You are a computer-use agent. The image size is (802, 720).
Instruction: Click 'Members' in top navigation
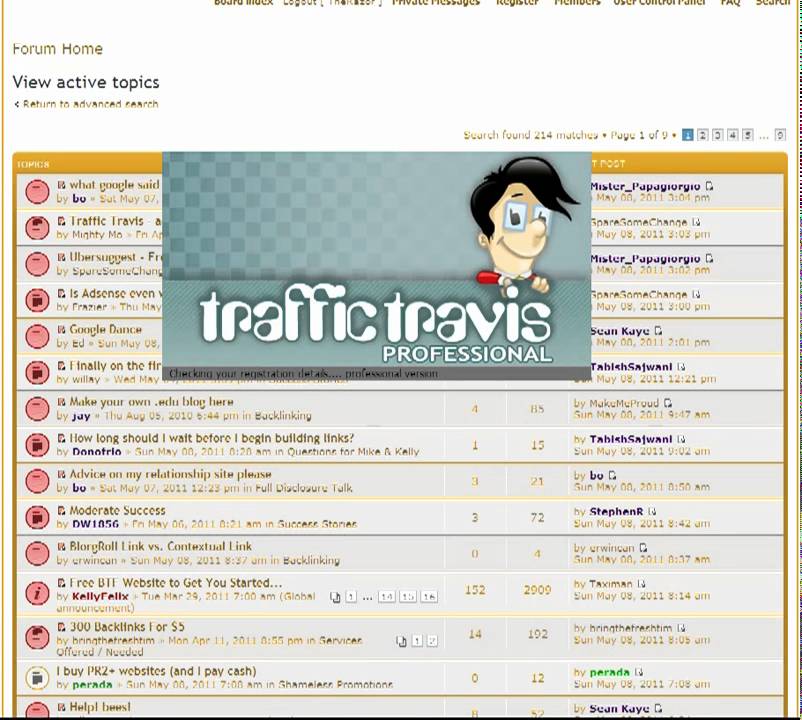tap(577, 3)
